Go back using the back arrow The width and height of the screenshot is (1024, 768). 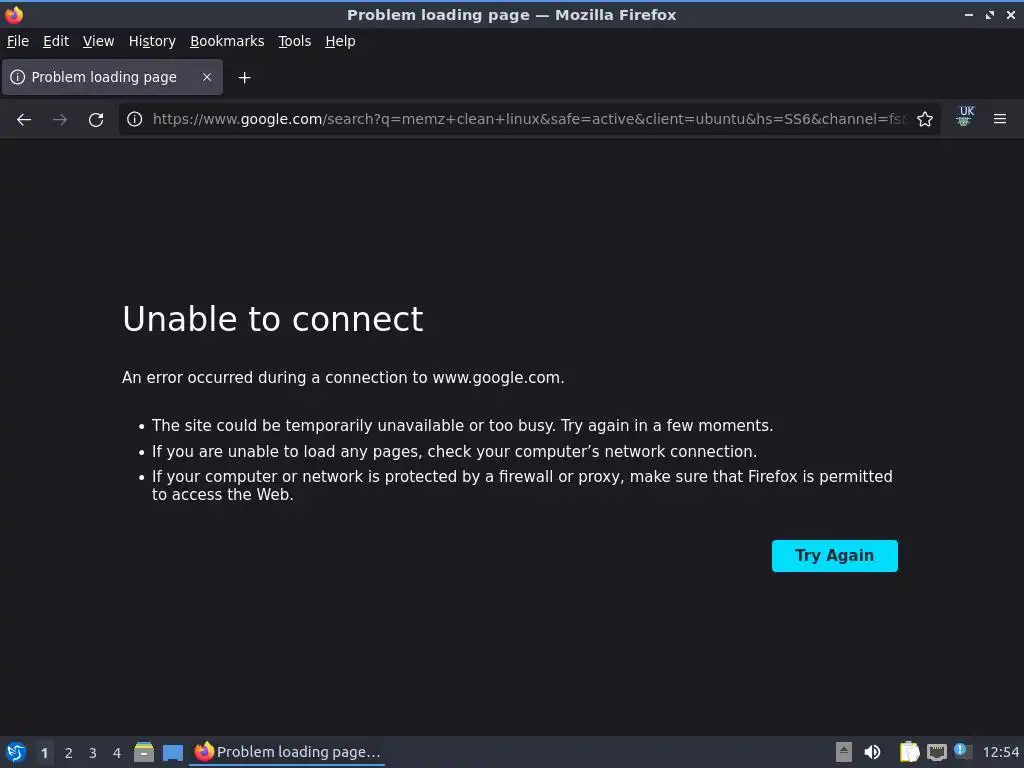point(24,120)
